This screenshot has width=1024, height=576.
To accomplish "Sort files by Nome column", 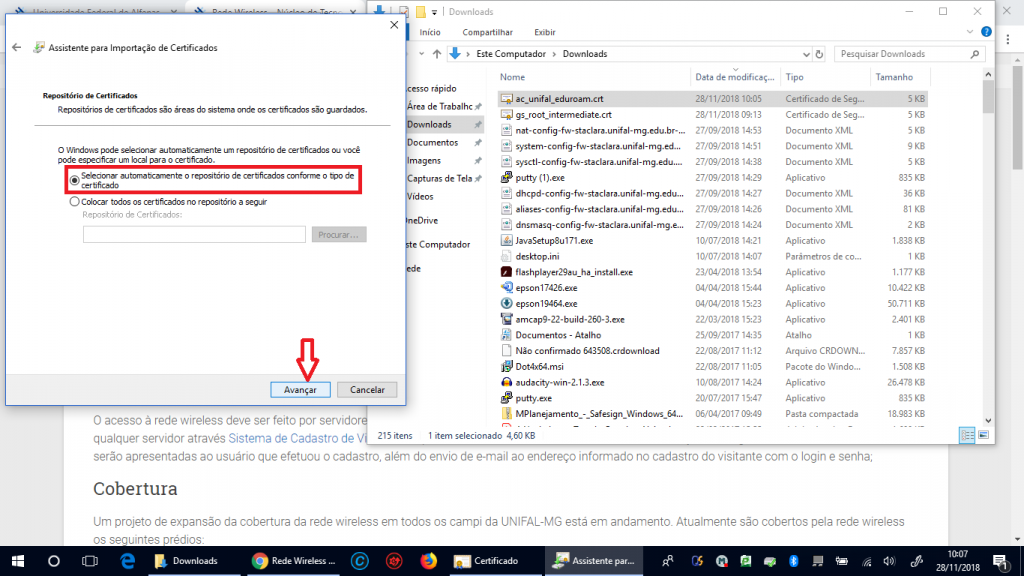I will (512, 77).
